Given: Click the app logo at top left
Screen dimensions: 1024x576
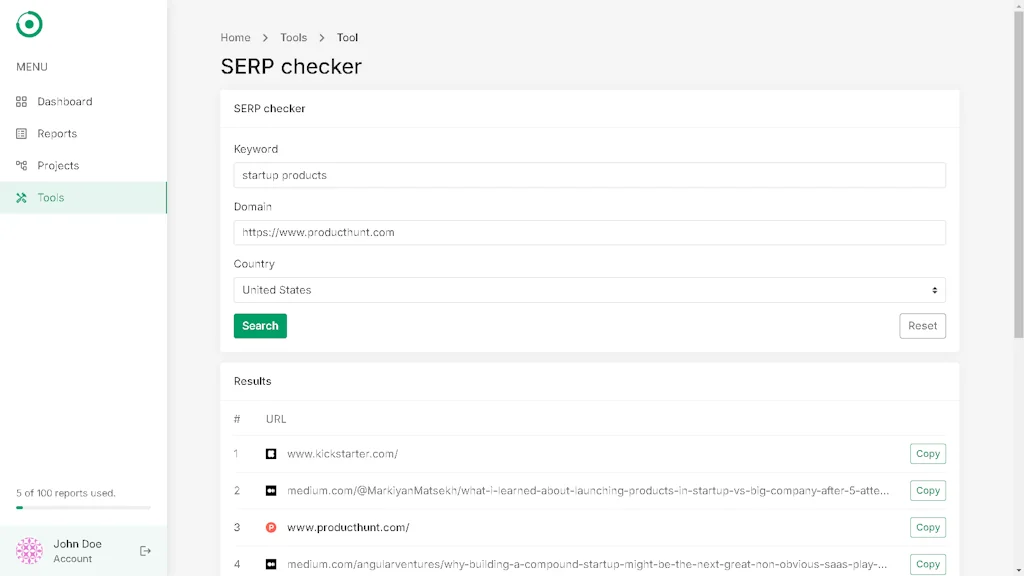Looking at the screenshot, I should coord(29,23).
